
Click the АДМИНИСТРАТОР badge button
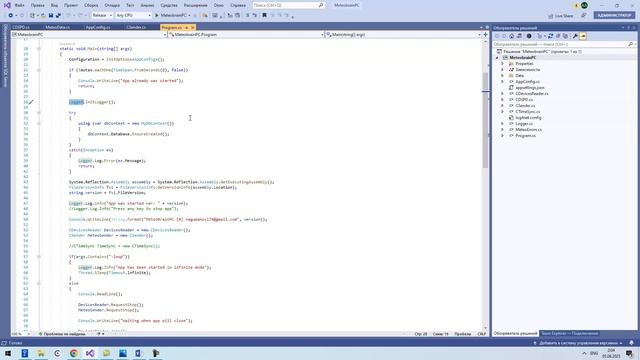click(x=614, y=15)
